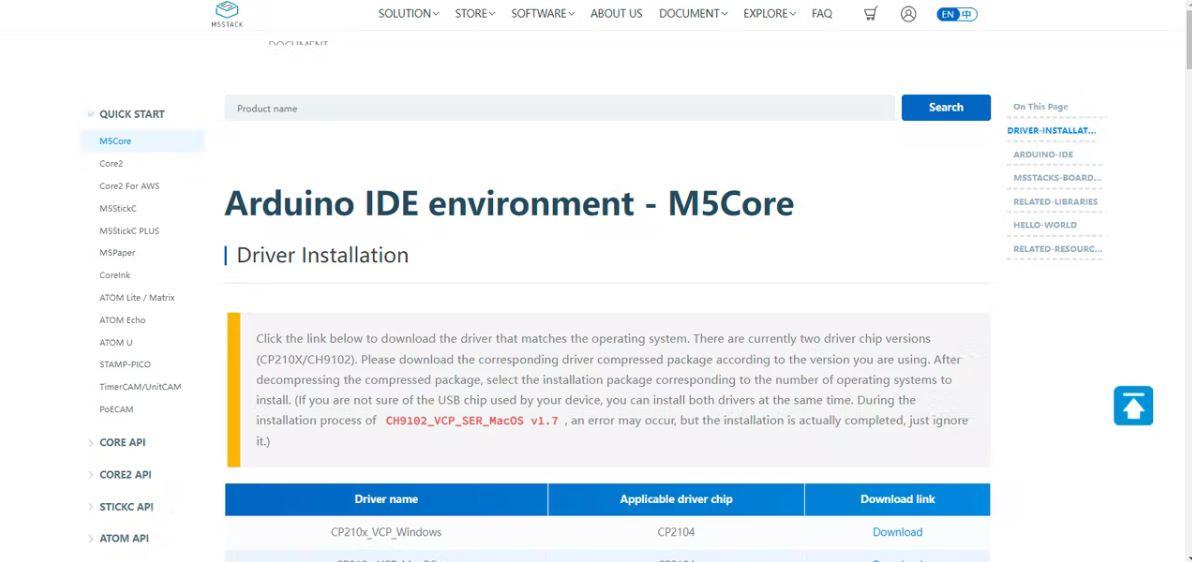Screen dimensions: 1192x562
Task: Click the red CH9102_VCP_SER_MacOS v1.7 code text
Action: pyautogui.click(x=471, y=421)
